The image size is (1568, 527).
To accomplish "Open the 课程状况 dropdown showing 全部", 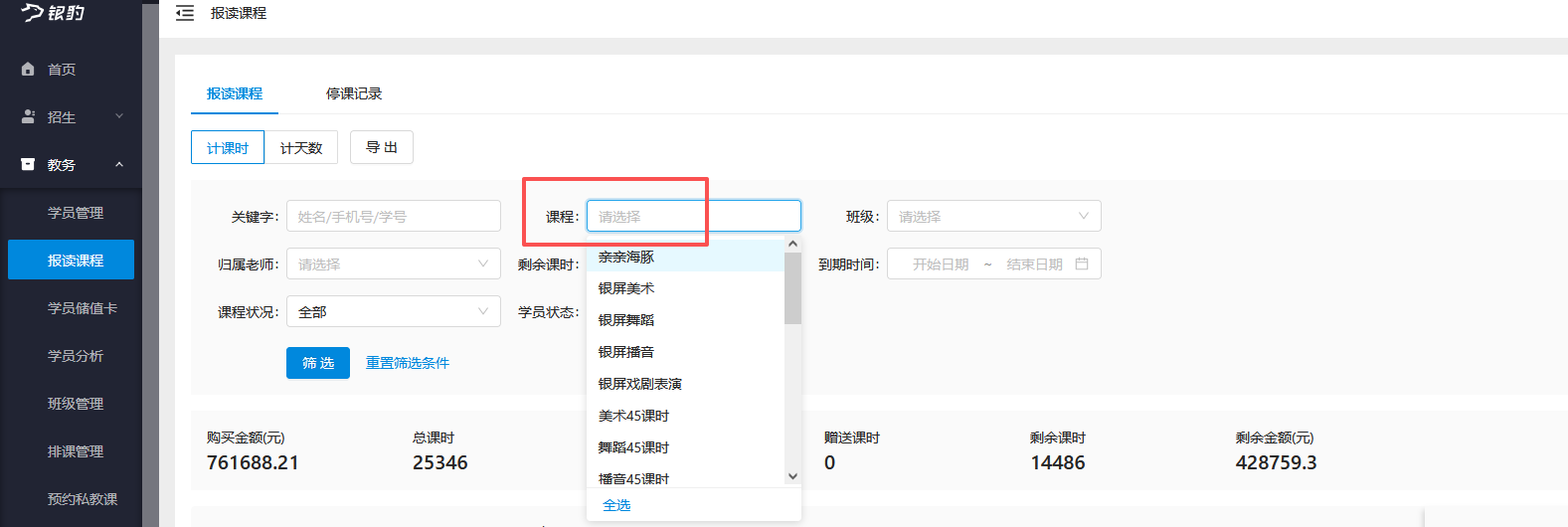I will pos(394,311).
